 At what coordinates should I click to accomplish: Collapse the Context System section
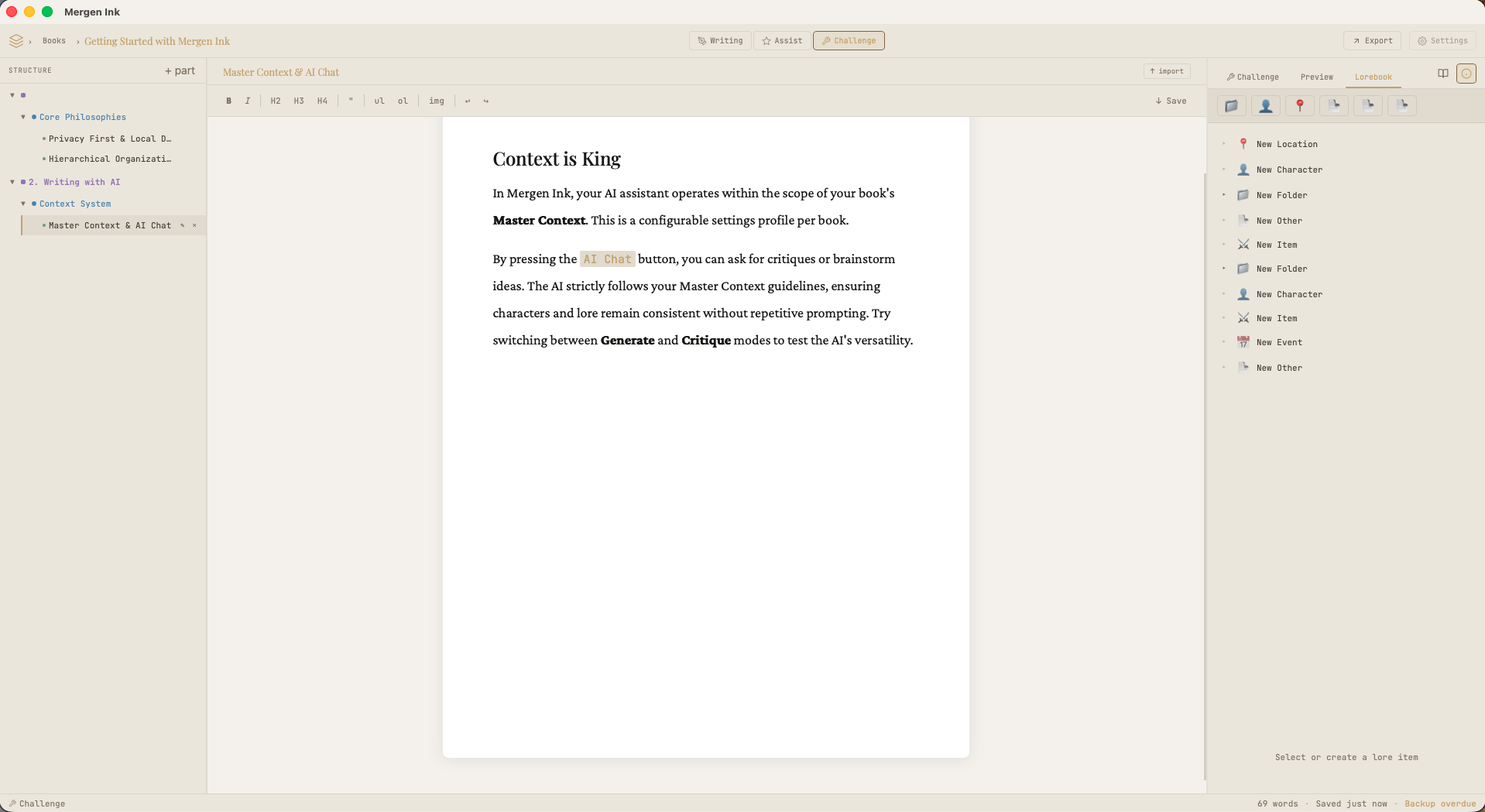(22, 204)
